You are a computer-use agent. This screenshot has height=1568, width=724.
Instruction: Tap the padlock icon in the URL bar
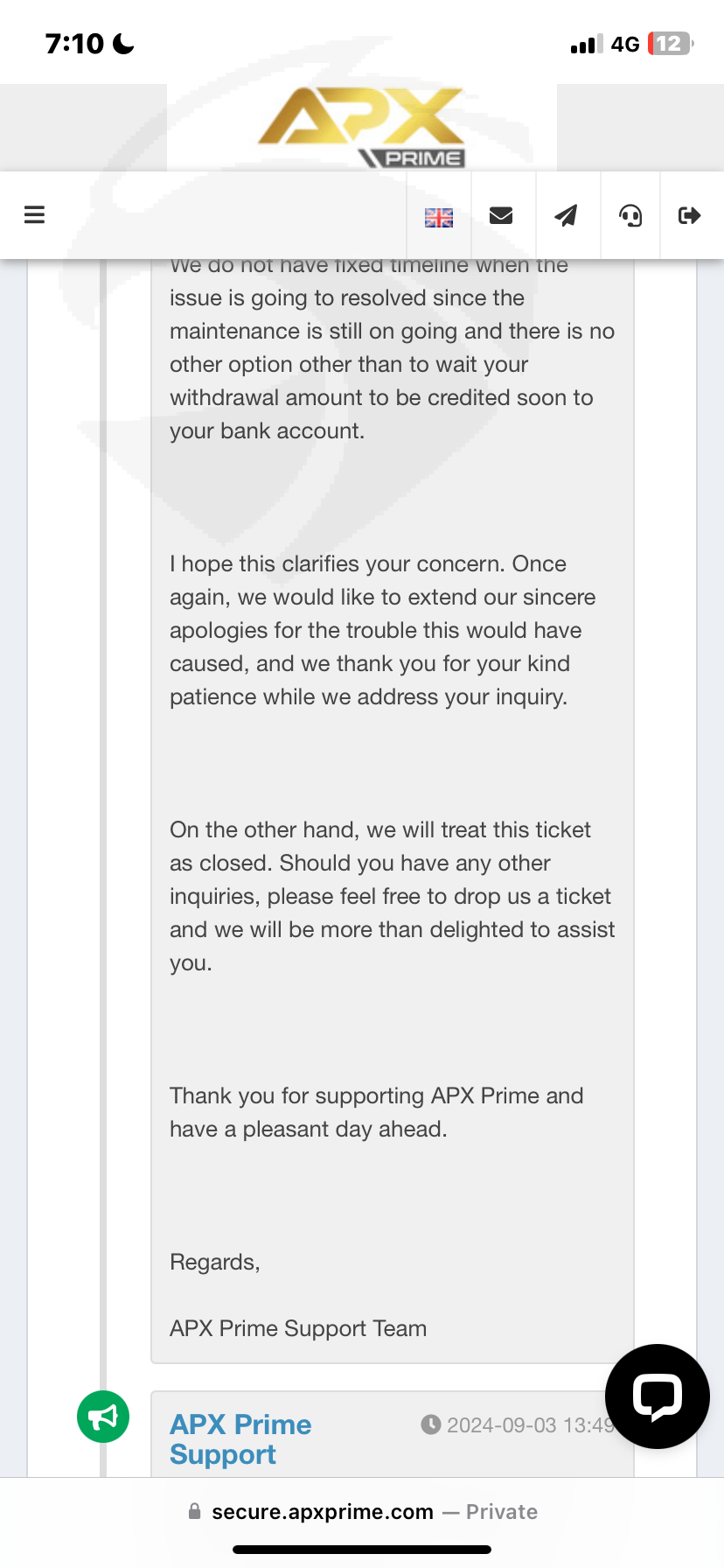pos(195,1511)
